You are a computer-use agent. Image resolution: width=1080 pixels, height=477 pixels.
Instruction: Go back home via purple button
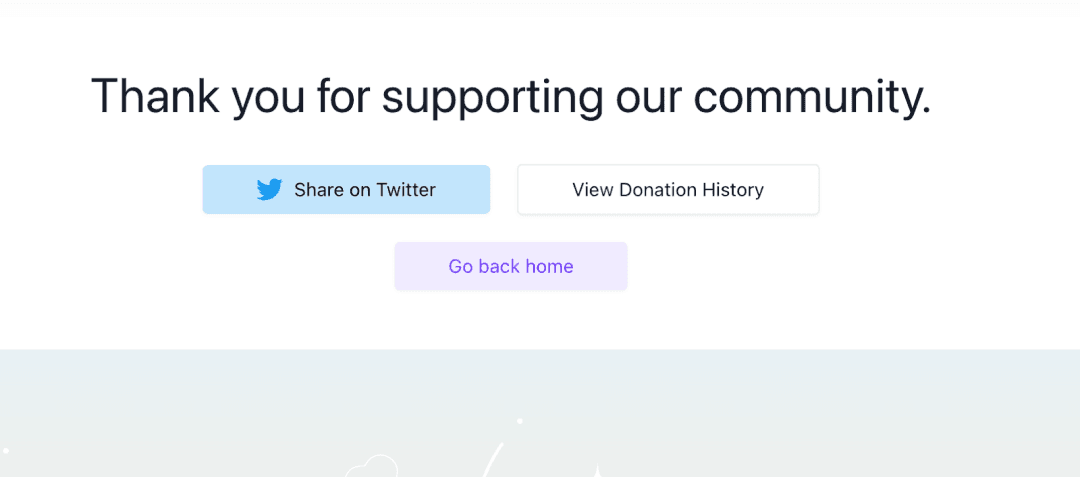click(x=510, y=266)
